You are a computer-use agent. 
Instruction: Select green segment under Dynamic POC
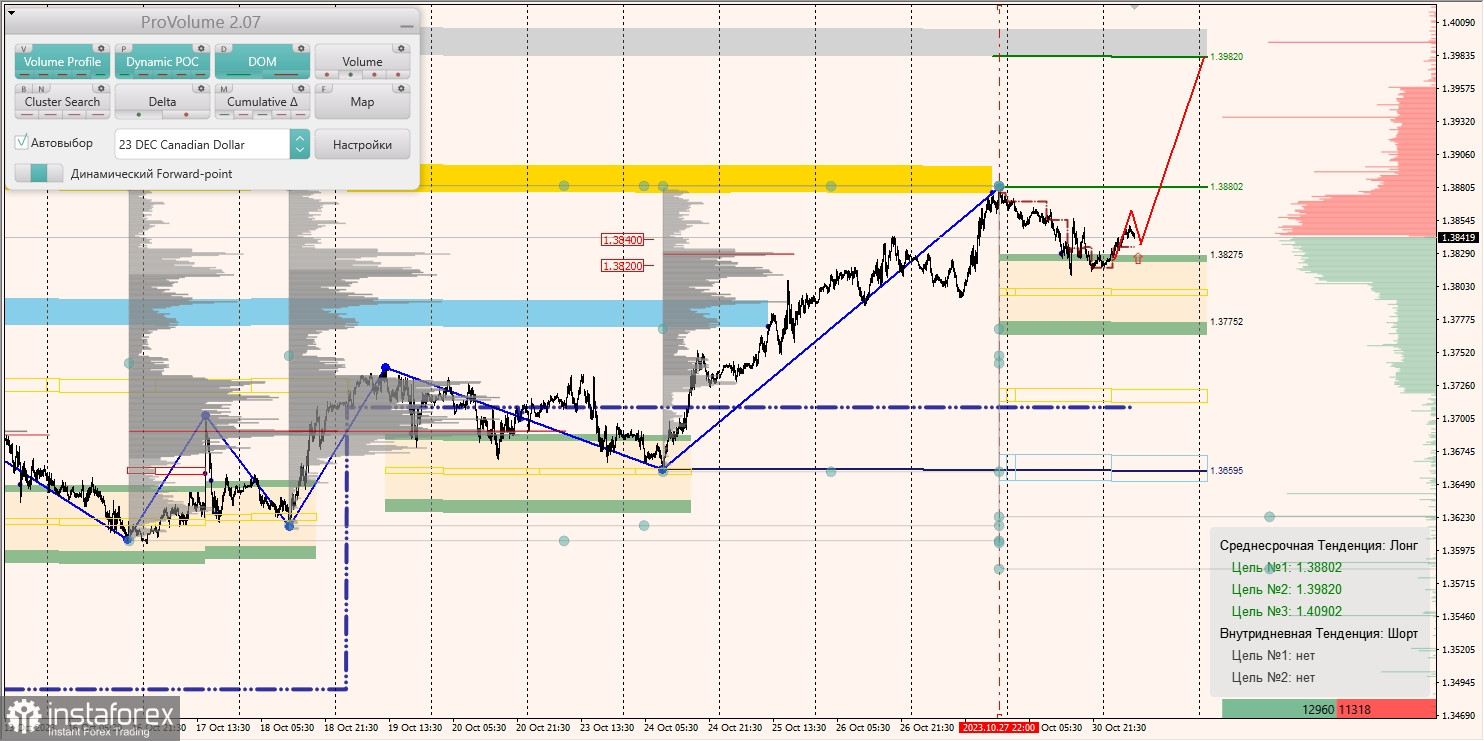125,75
